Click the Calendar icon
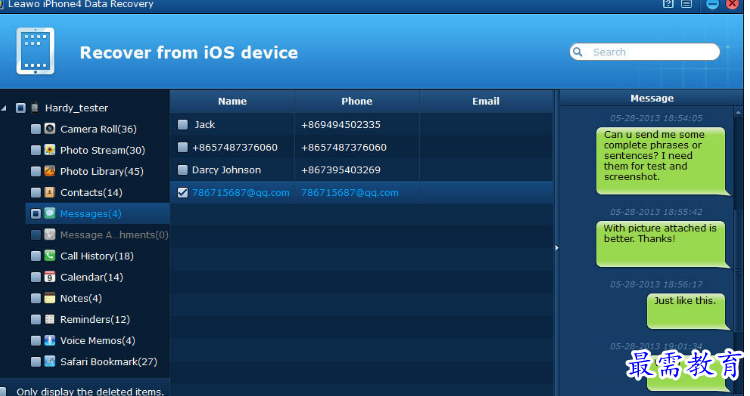Image resolution: width=750 pixels, height=396 pixels. (x=50, y=276)
